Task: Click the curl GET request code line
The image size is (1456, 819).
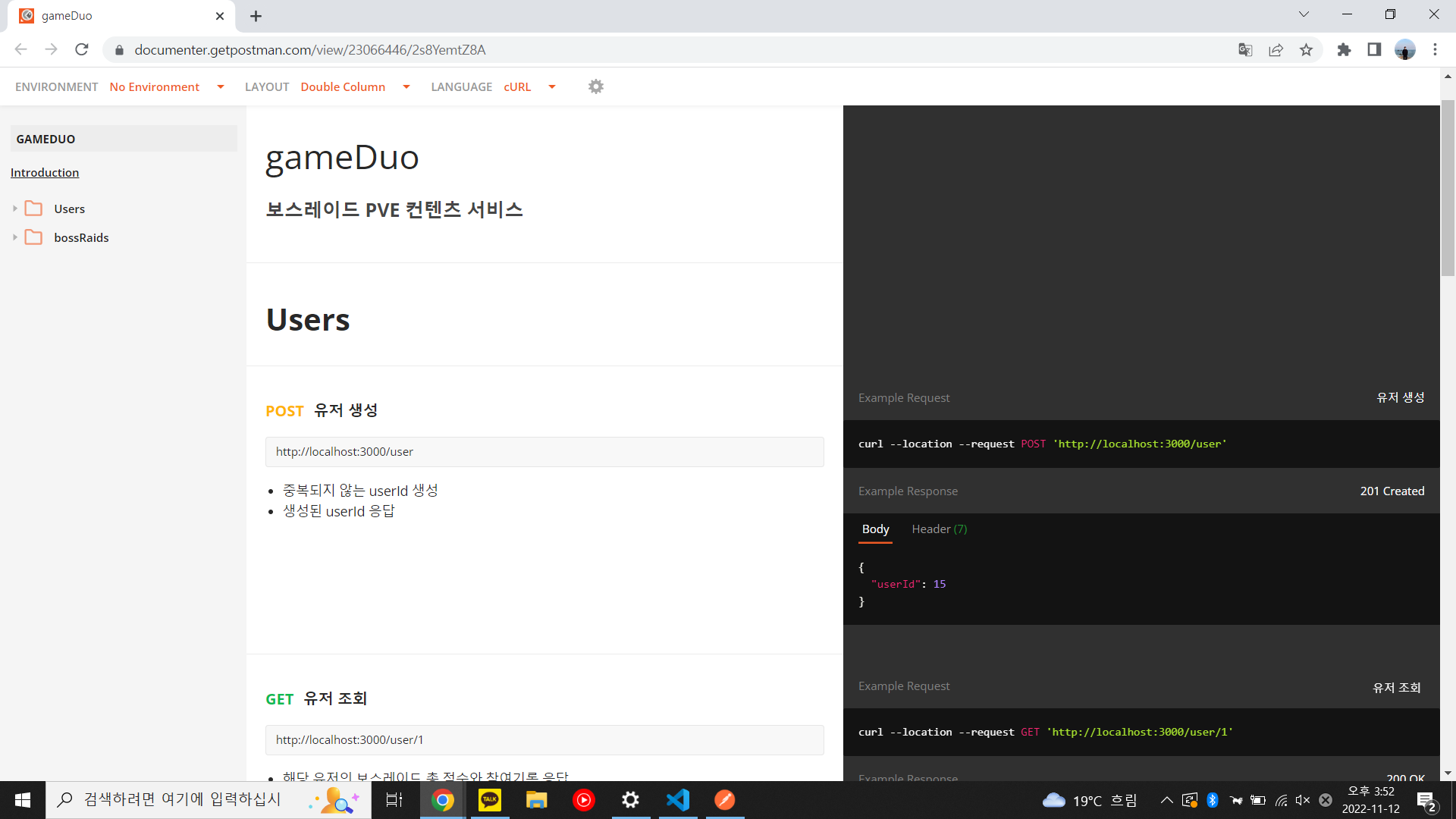Action: 1046,733
